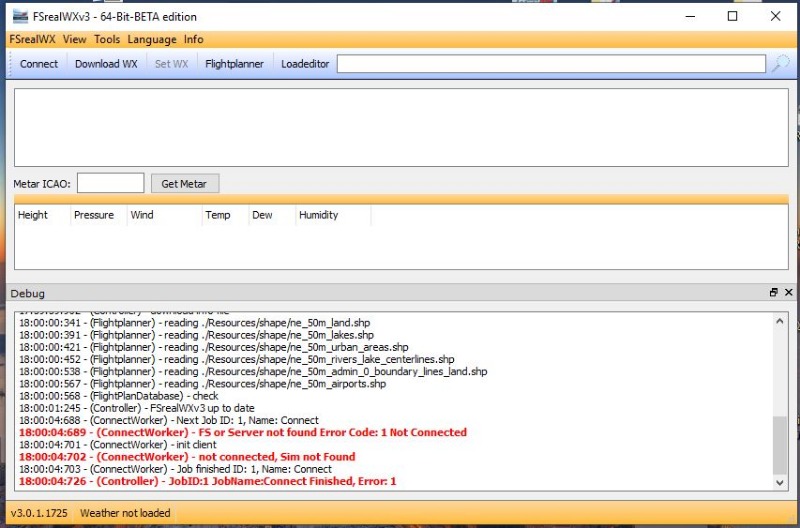Select the 'FSrealWXv3 up to date' log line
800x528 pixels.
(x=137, y=408)
